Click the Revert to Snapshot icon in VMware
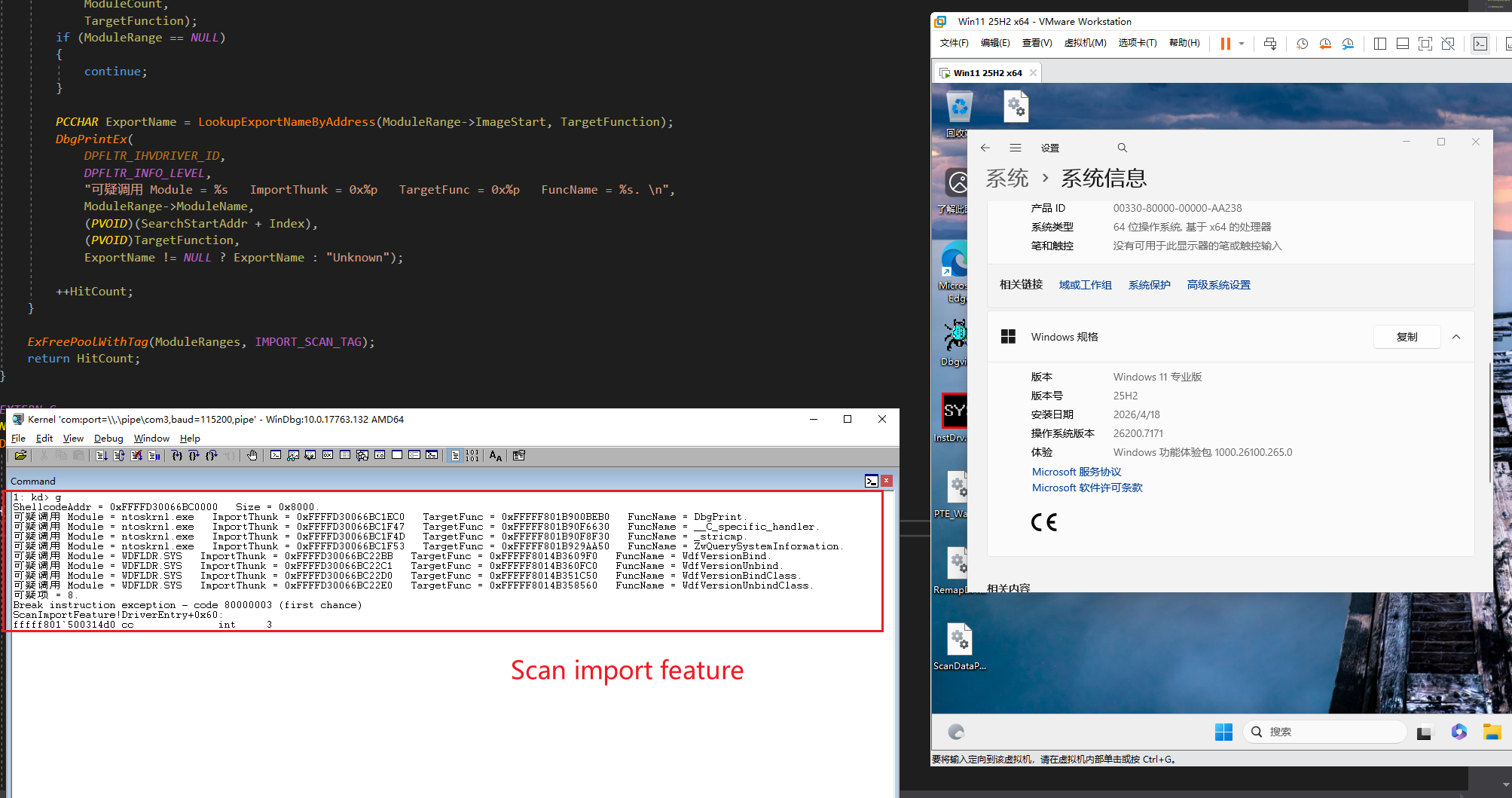This screenshot has width=1512, height=798. point(1325,44)
